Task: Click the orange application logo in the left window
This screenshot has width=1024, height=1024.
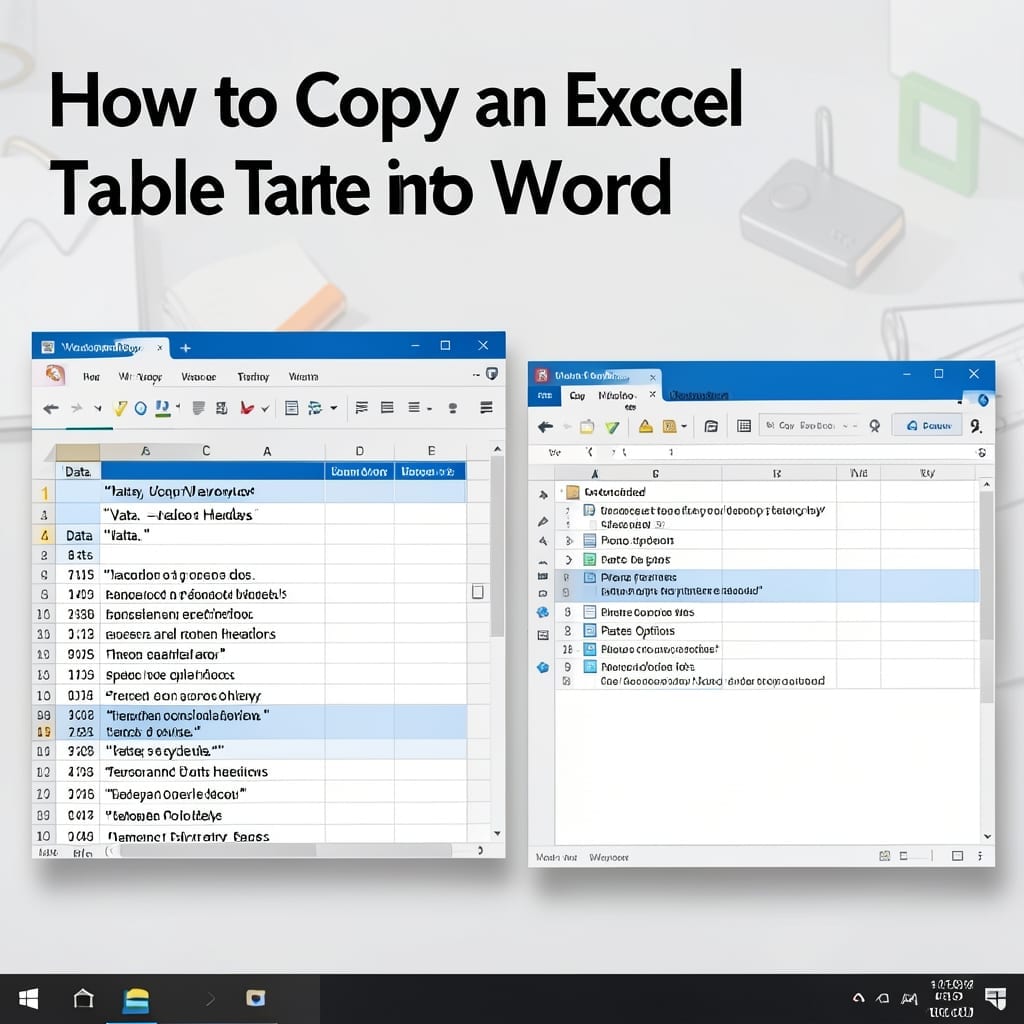Action: coord(55,374)
